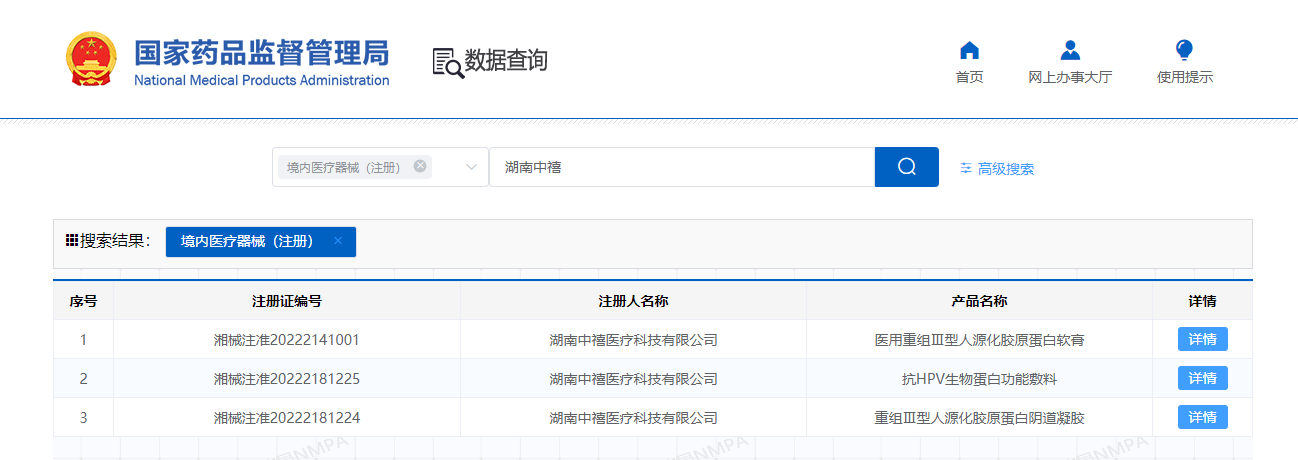Expand the category dropdown arrow
The height and width of the screenshot is (460, 1298).
click(471, 167)
